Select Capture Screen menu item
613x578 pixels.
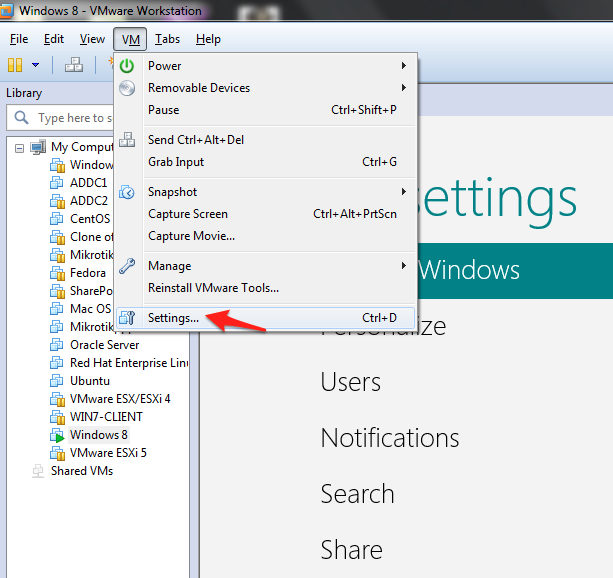click(265, 214)
